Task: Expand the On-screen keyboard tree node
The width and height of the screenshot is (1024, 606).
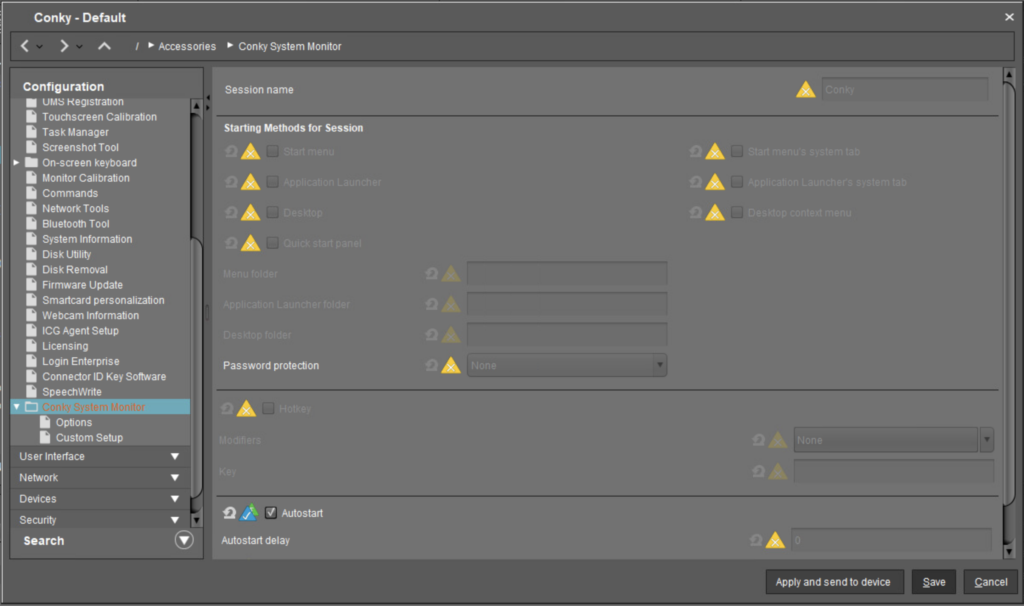Action: pos(16,163)
